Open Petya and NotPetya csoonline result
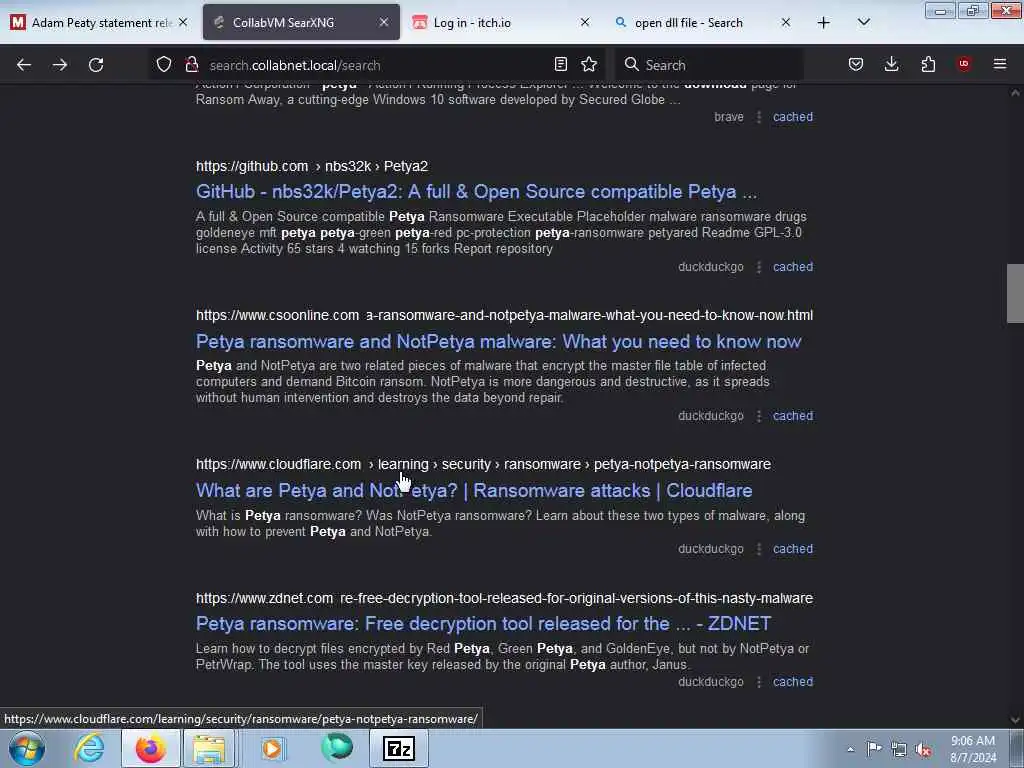This screenshot has height=768, width=1024. click(498, 342)
